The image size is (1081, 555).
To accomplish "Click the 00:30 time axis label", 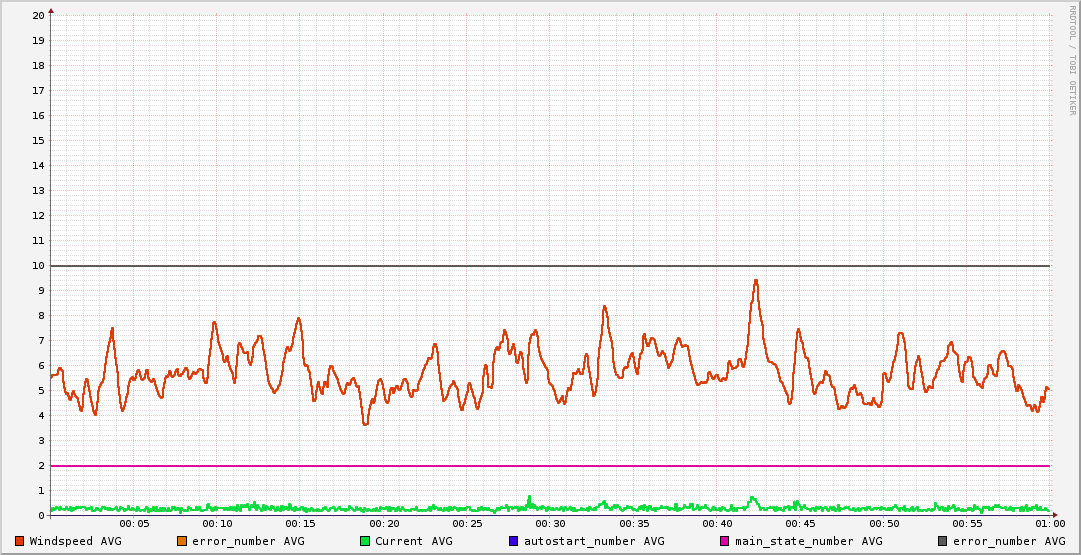I will [550, 523].
